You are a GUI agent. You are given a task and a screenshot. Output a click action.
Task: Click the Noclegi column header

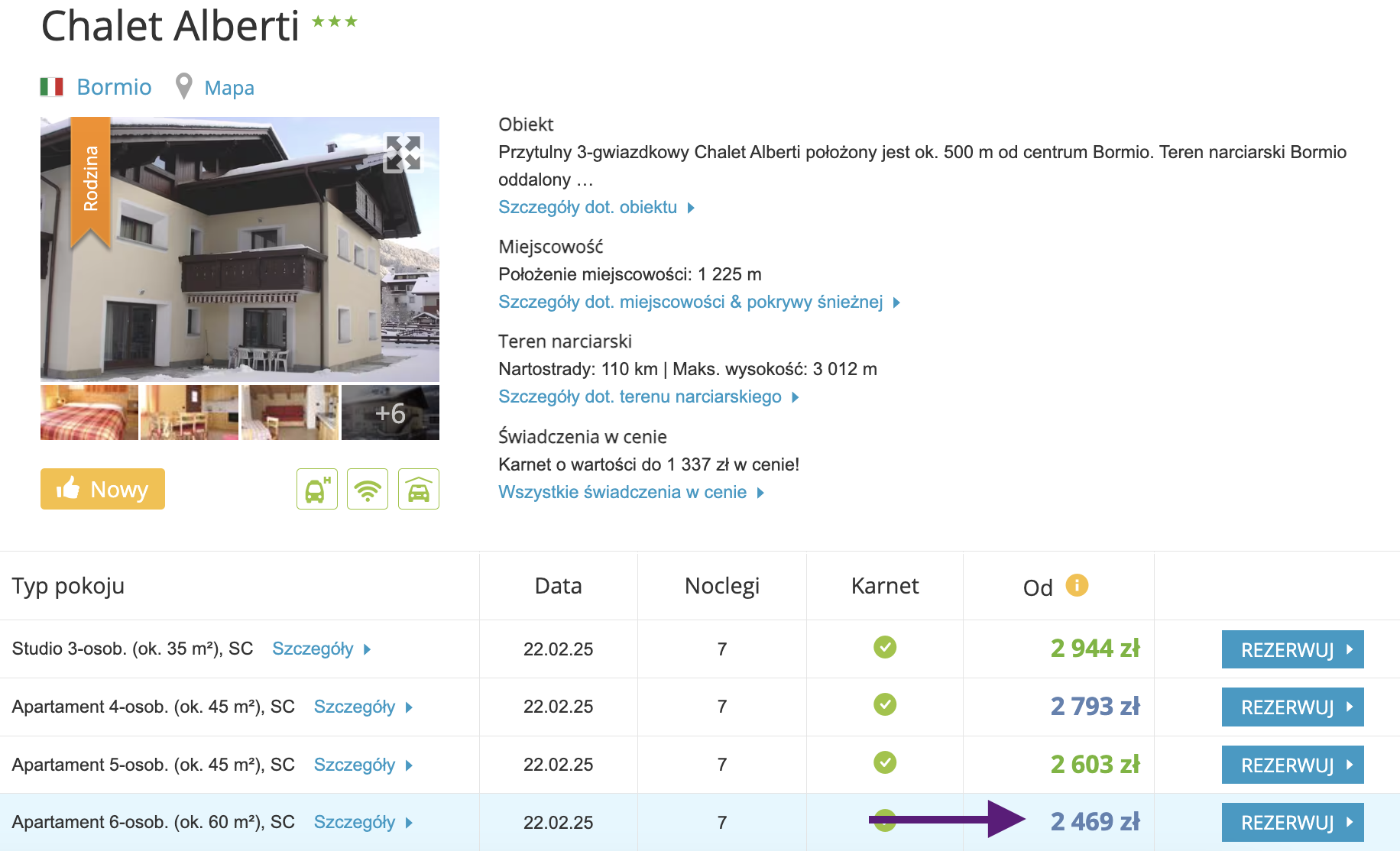click(722, 586)
